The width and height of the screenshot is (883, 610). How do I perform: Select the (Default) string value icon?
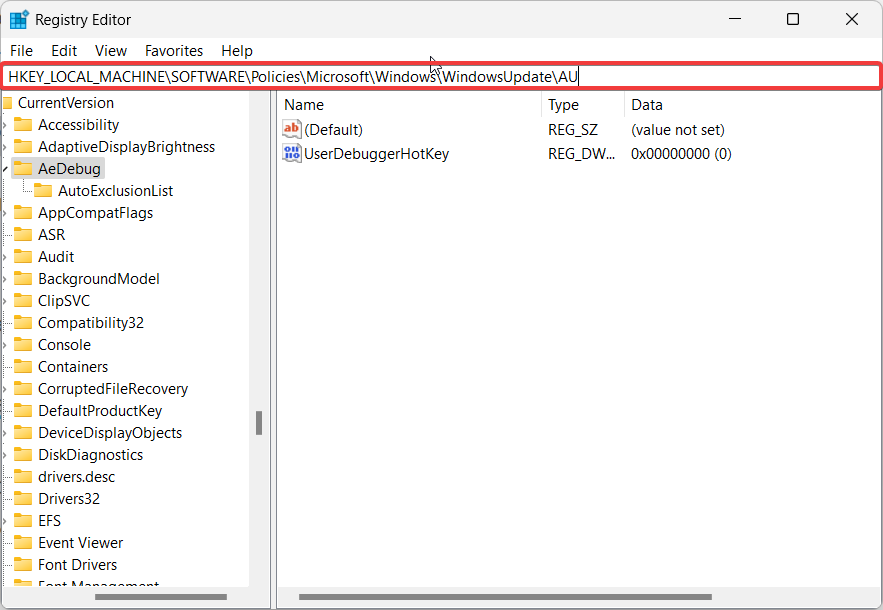coord(292,130)
